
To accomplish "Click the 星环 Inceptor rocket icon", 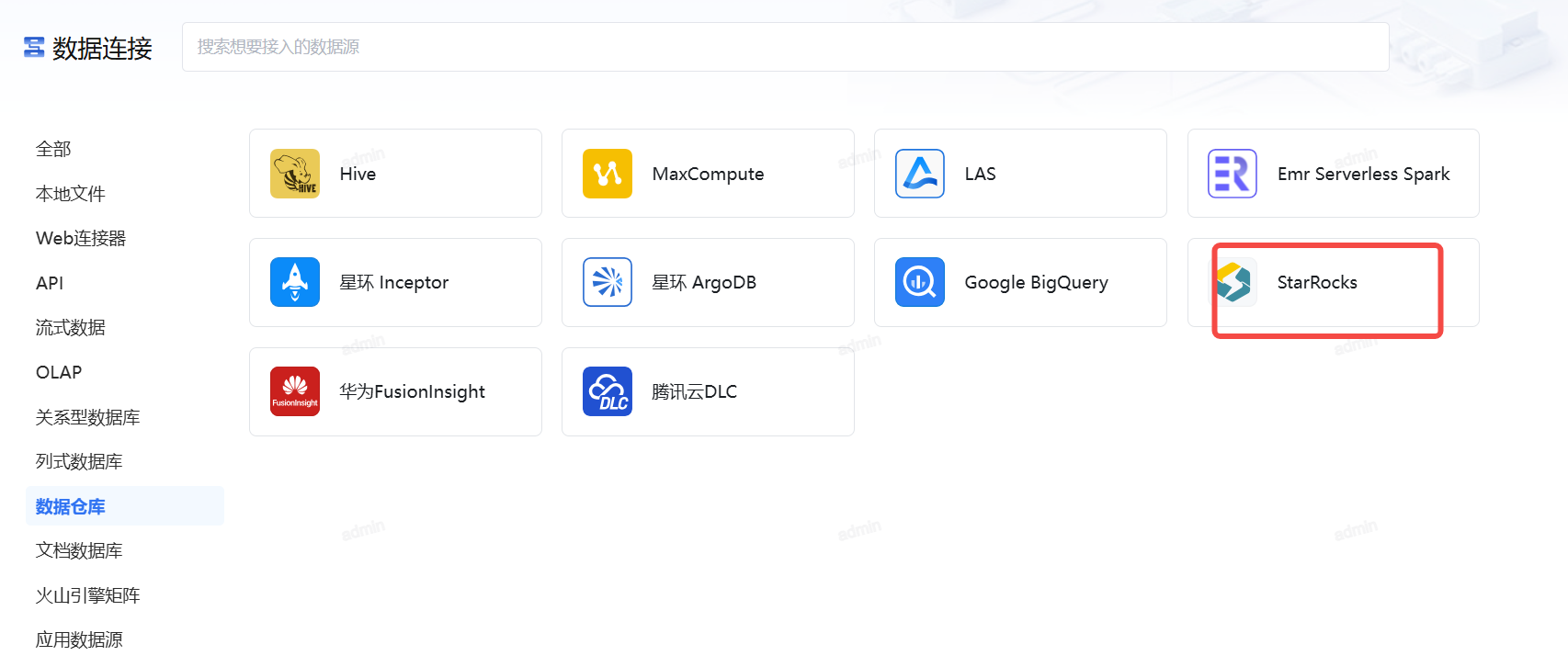I will click(295, 282).
